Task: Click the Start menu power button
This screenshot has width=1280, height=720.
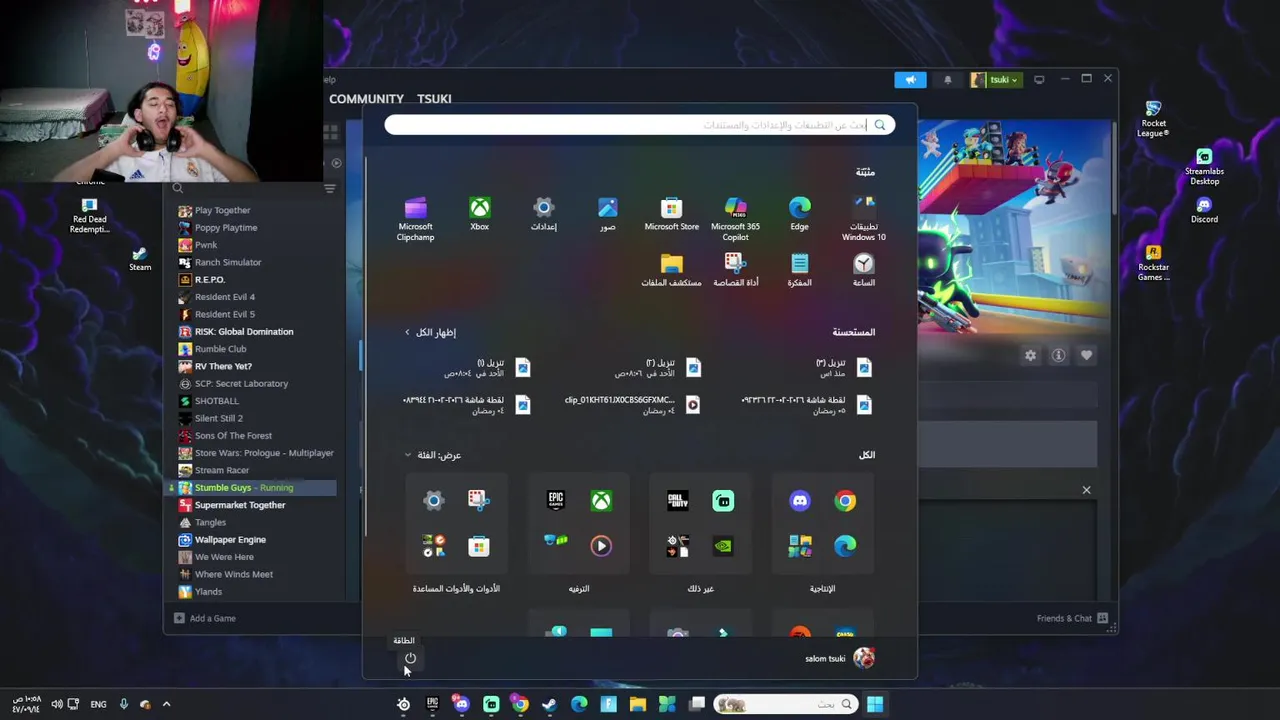Action: pos(410,658)
